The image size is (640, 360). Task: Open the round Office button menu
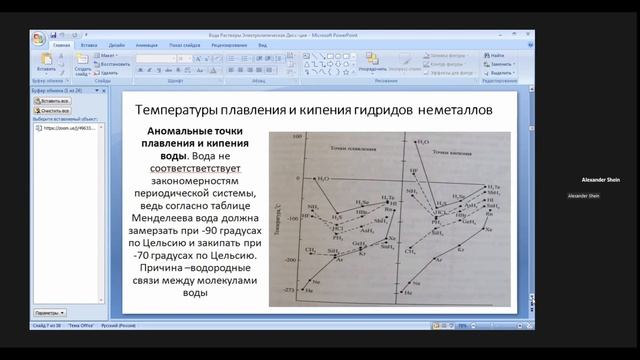39,39
